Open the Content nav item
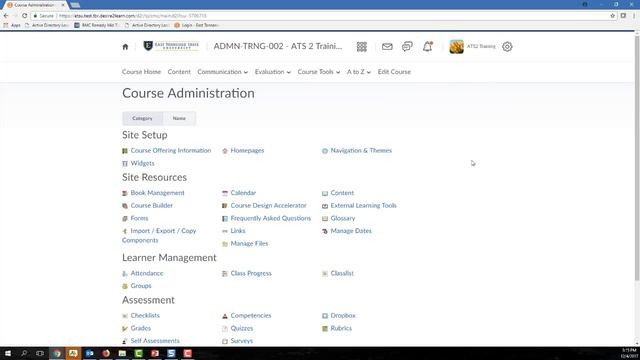 click(179, 72)
